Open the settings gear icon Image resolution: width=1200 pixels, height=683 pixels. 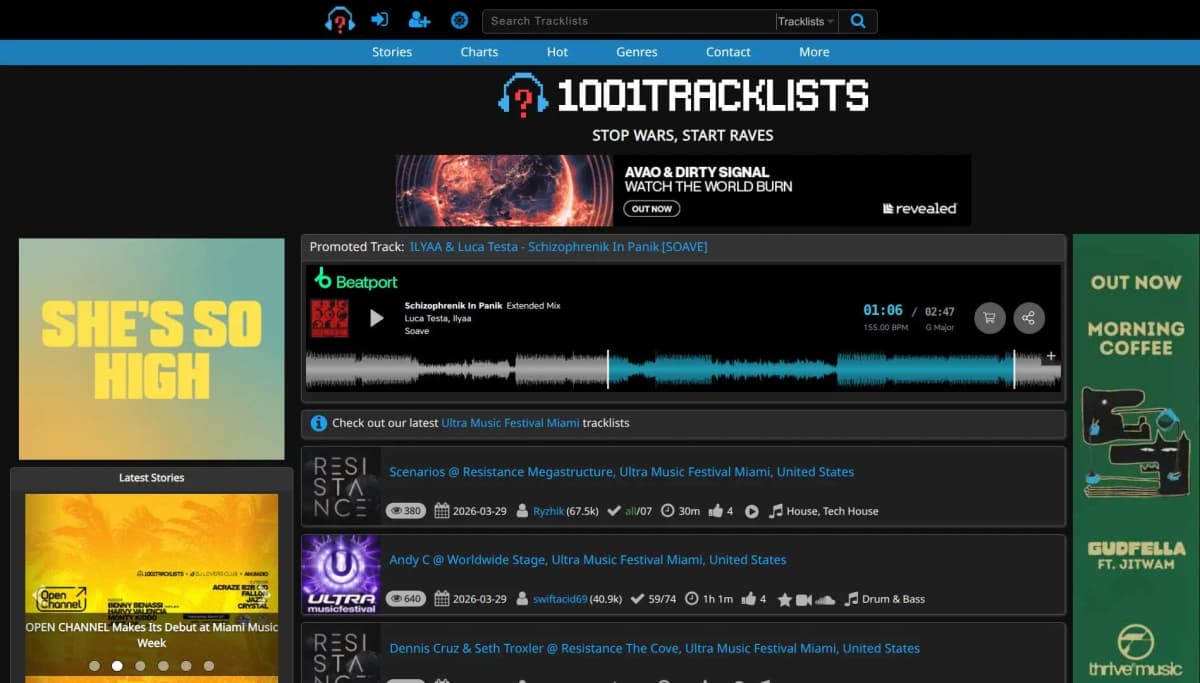pos(459,20)
